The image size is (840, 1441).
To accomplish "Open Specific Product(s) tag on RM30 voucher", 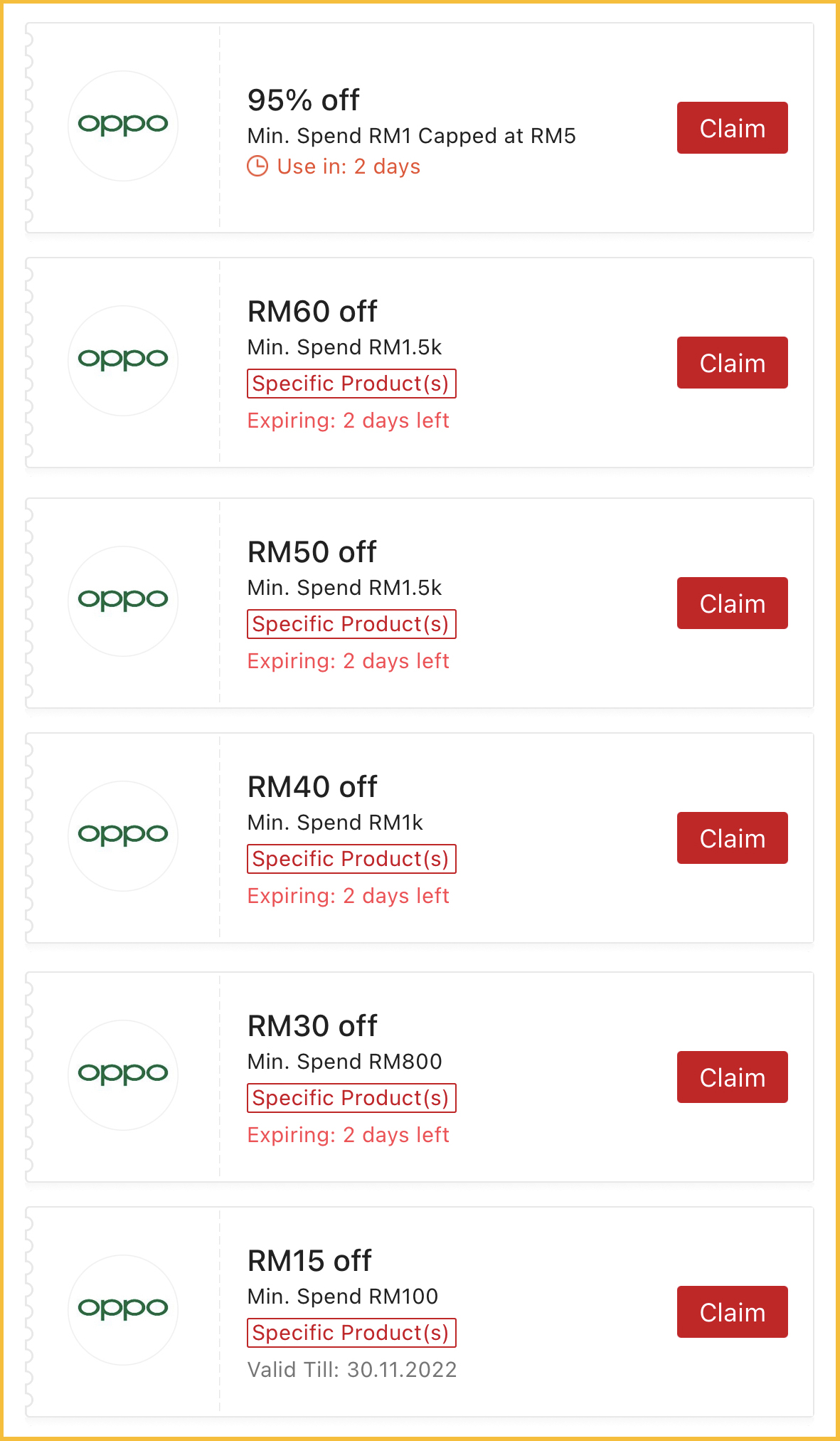I will tap(351, 1098).
